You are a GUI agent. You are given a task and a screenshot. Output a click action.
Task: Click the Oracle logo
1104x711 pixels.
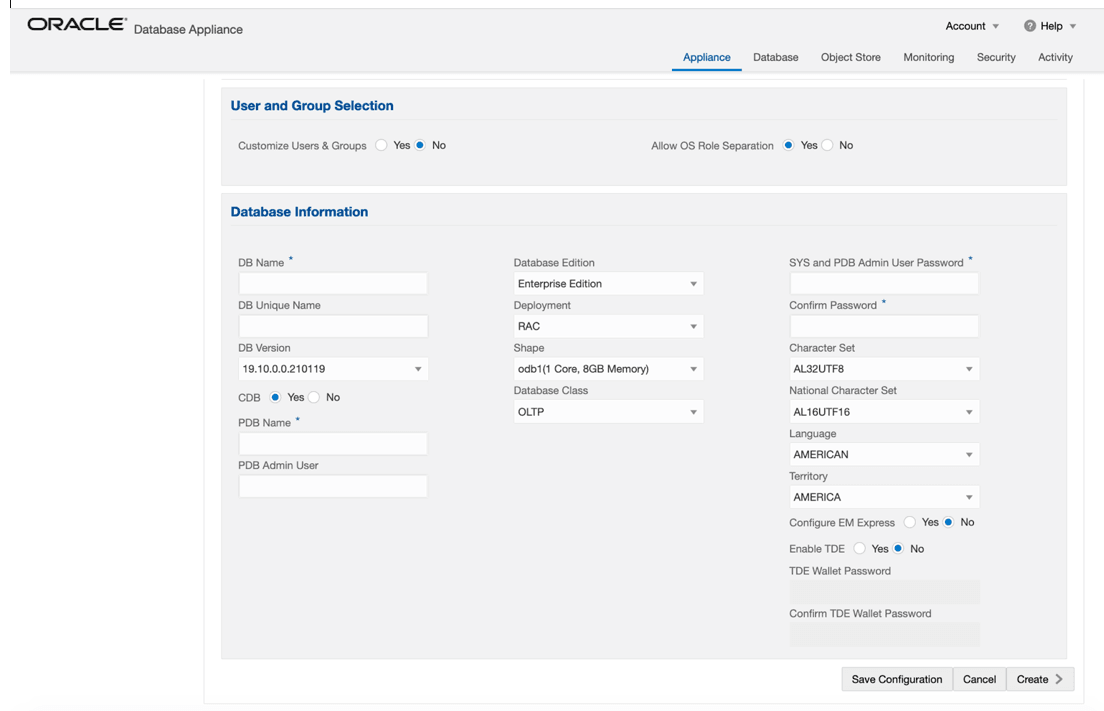(77, 24)
